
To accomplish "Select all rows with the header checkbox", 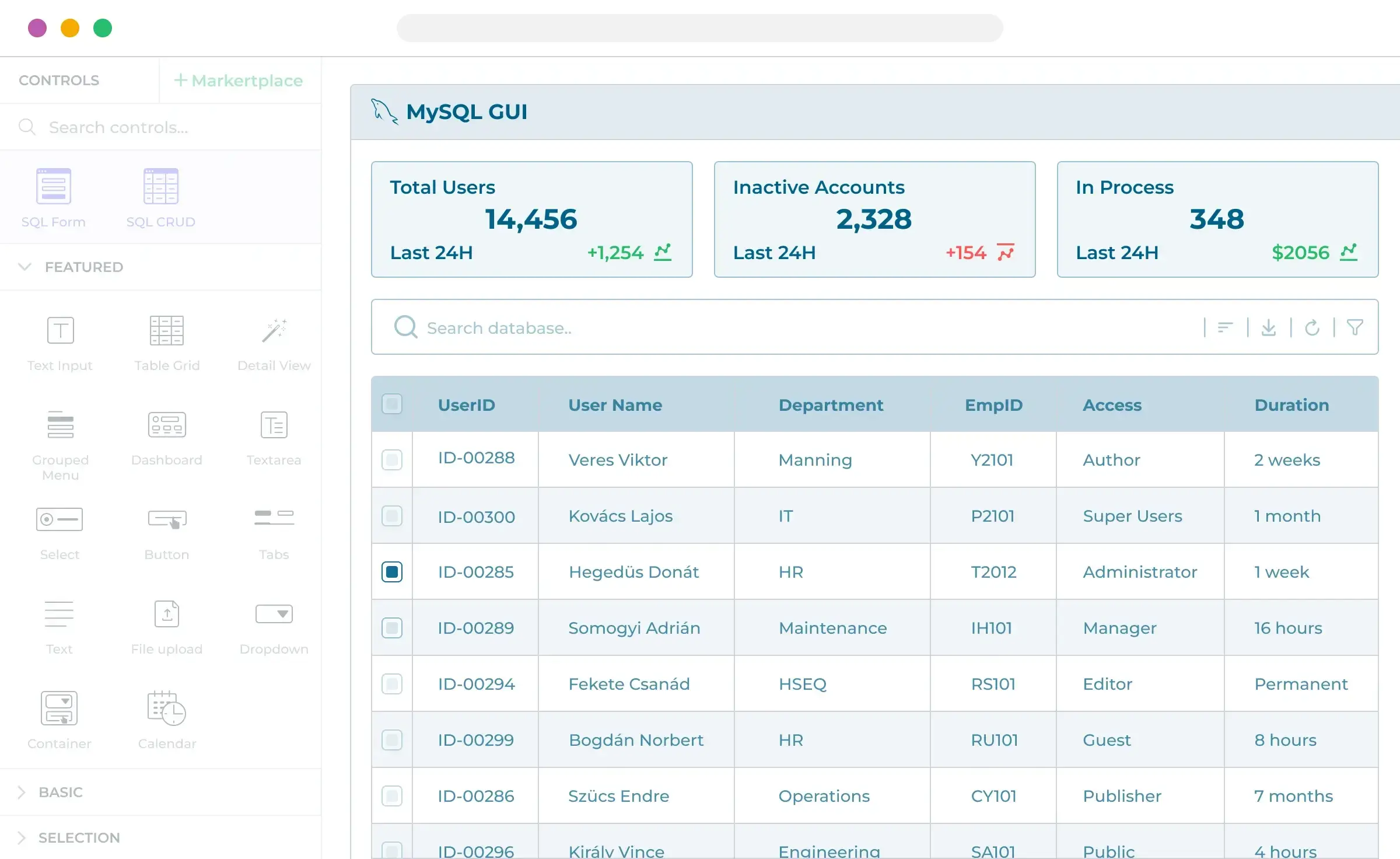I will (x=391, y=404).
